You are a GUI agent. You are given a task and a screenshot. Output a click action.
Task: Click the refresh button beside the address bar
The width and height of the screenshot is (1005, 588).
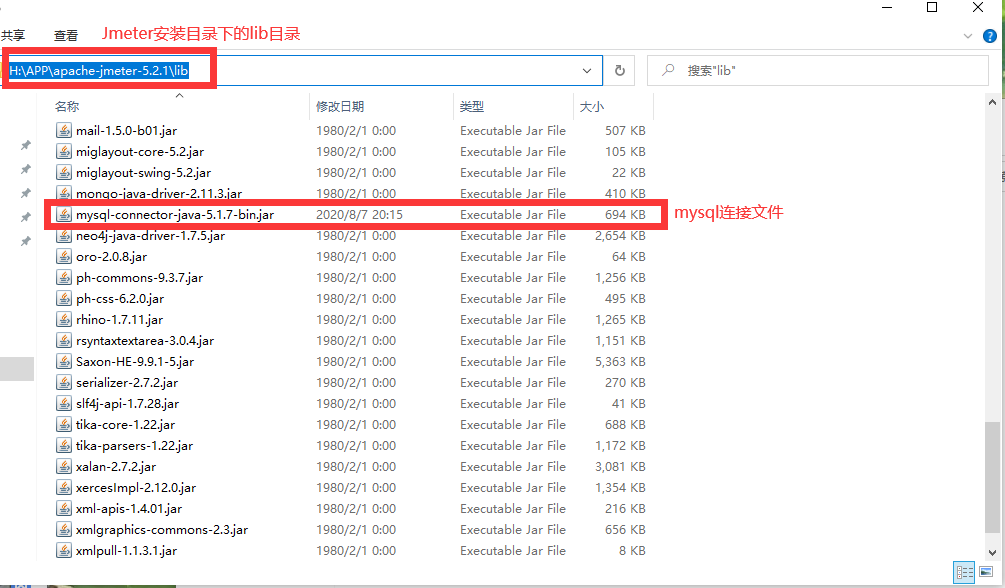pos(620,71)
